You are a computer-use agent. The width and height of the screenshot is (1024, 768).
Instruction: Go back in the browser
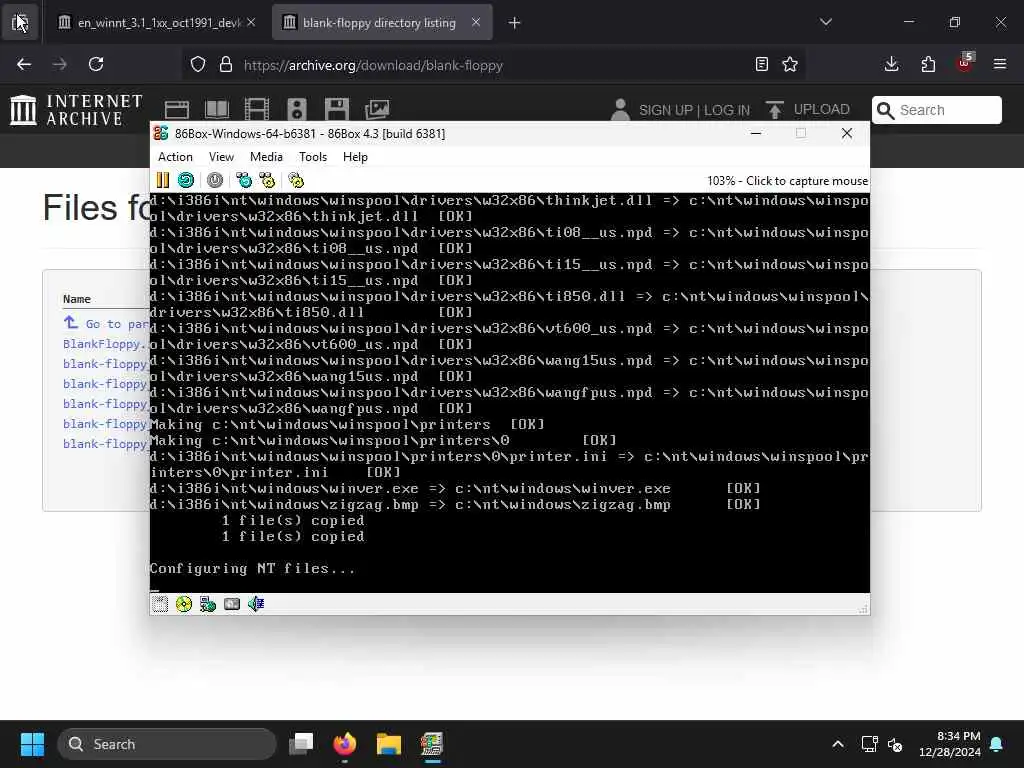point(24,64)
